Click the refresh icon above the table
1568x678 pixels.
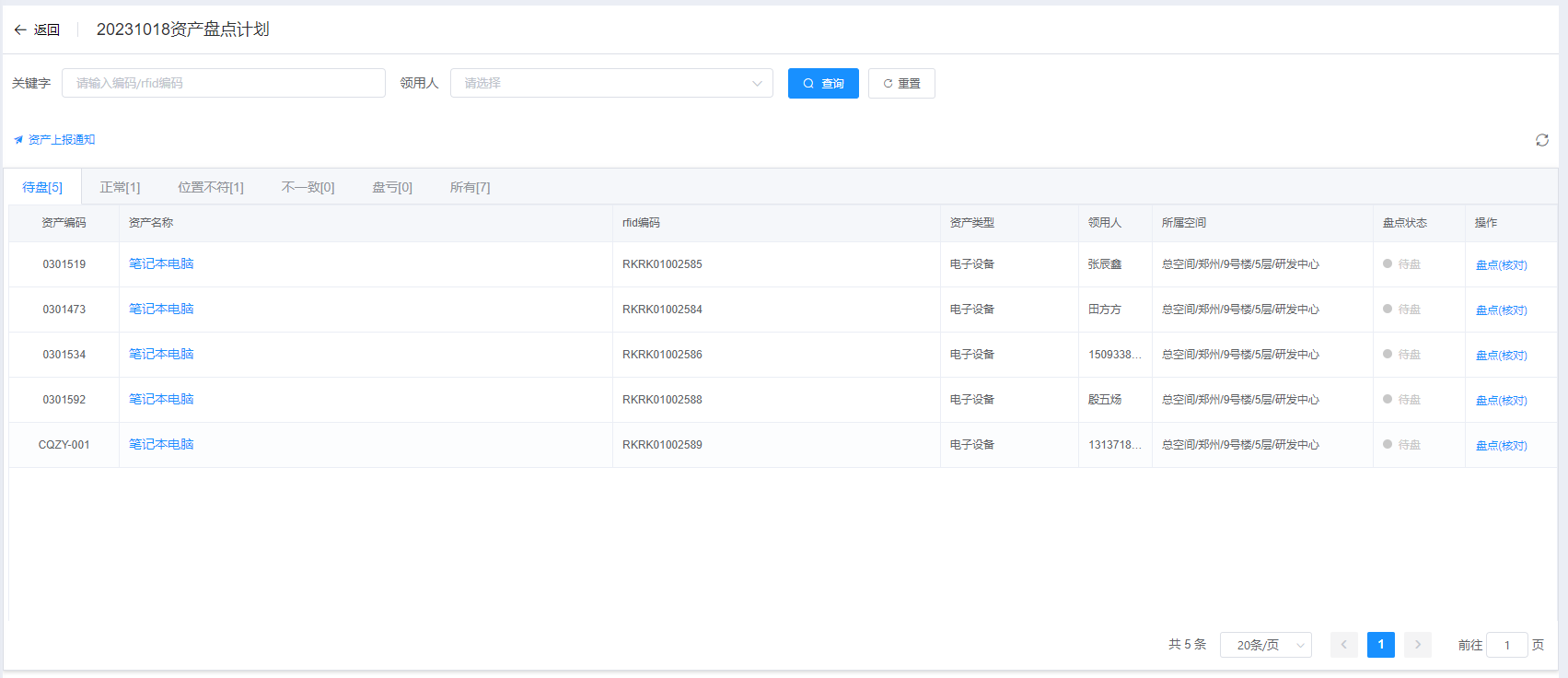tap(1541, 140)
